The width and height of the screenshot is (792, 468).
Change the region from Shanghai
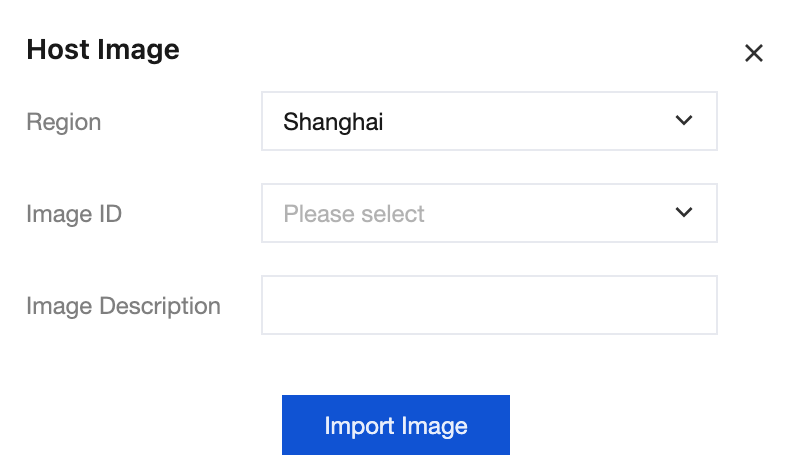[x=489, y=122]
